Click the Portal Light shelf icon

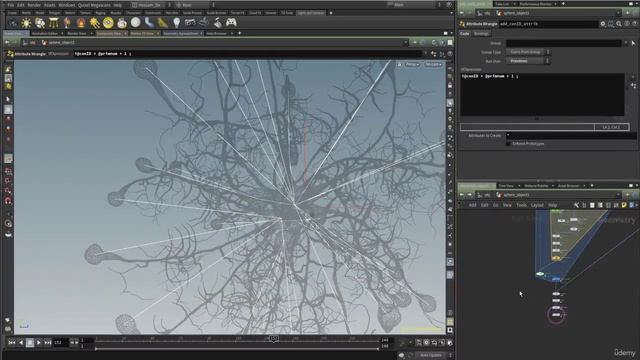pyautogui.click(x=163, y=23)
